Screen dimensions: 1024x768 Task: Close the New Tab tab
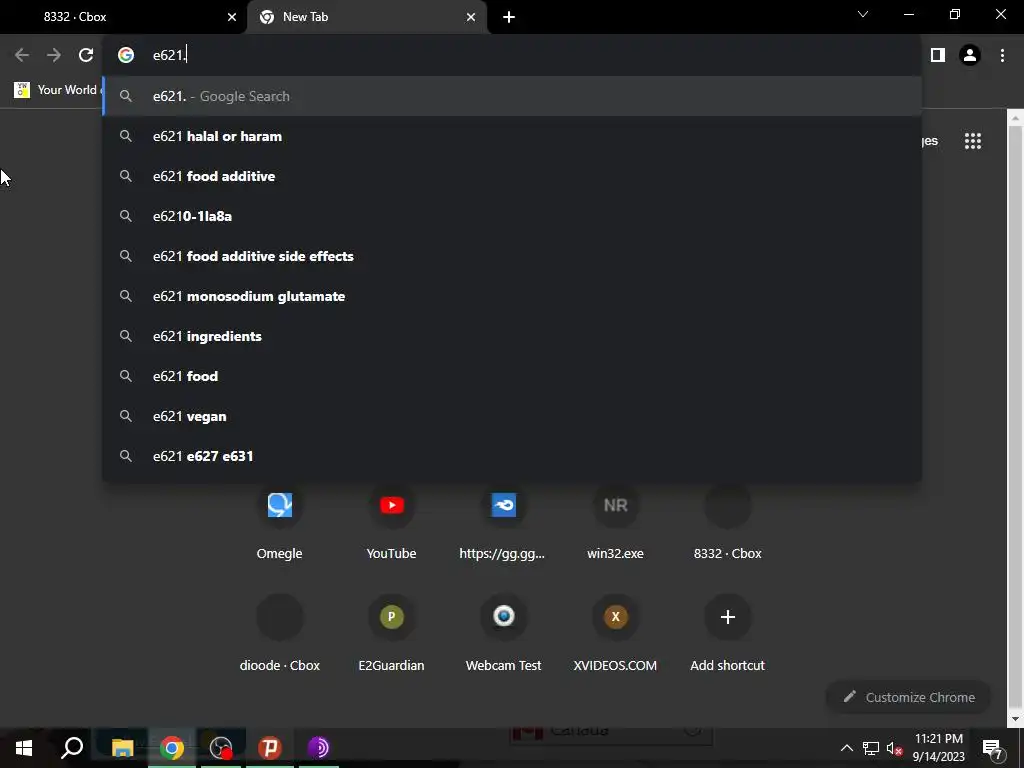tap(471, 17)
